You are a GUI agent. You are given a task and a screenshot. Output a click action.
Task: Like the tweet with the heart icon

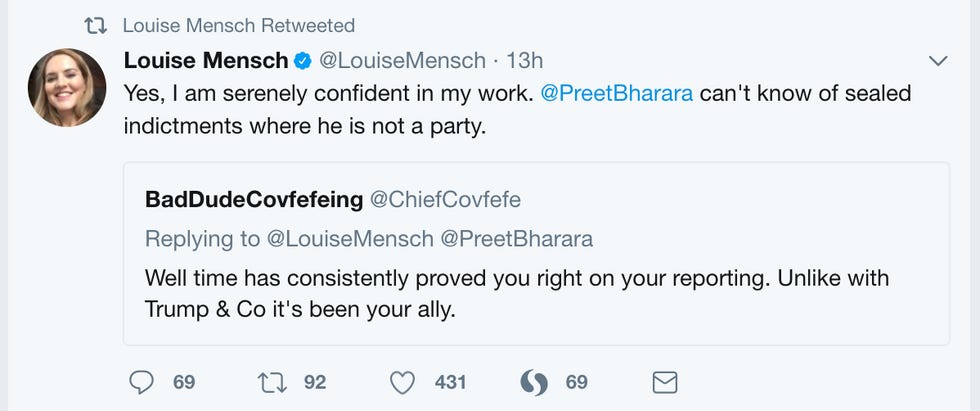click(x=402, y=382)
